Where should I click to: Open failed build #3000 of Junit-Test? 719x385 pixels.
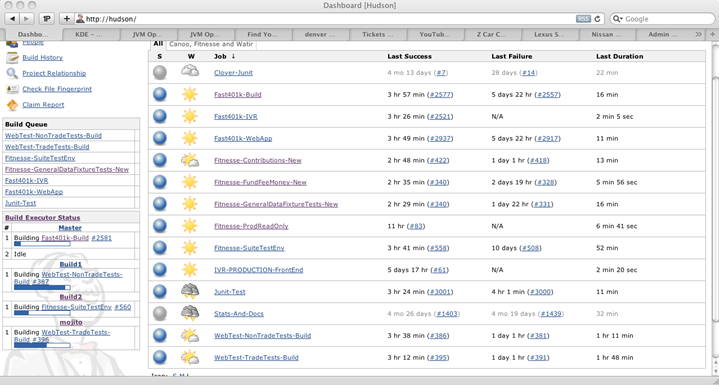[x=541, y=292]
